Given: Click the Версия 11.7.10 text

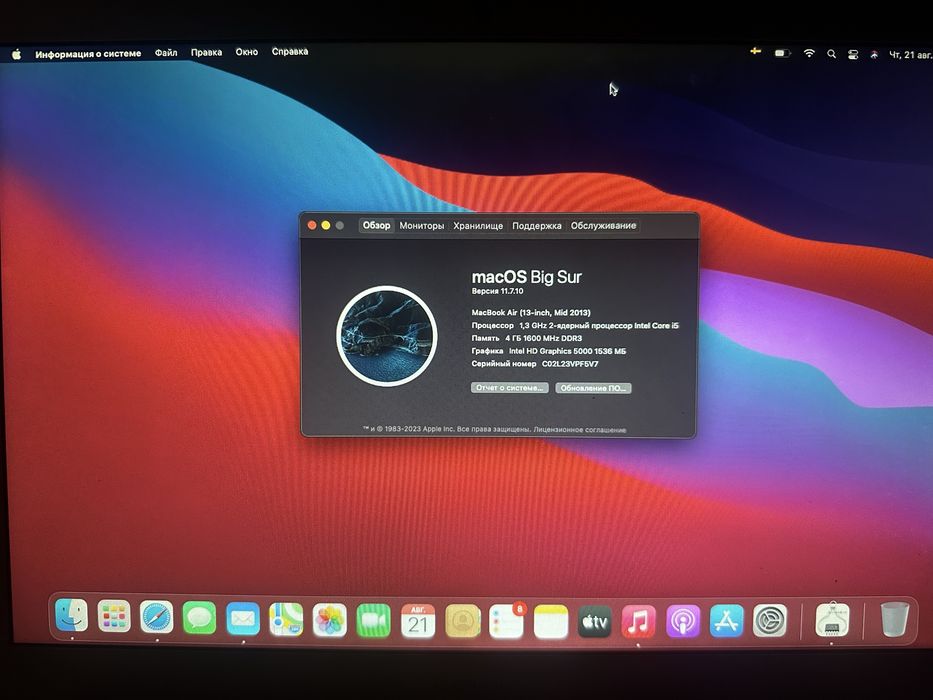Looking at the screenshot, I should pos(497,291).
